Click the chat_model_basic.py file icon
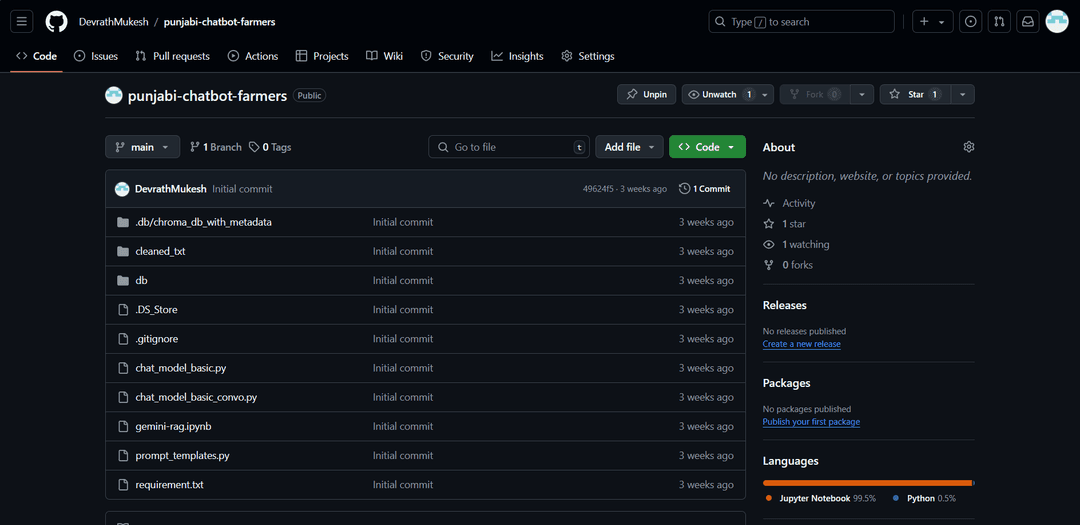This screenshot has width=1080, height=525. click(x=123, y=368)
